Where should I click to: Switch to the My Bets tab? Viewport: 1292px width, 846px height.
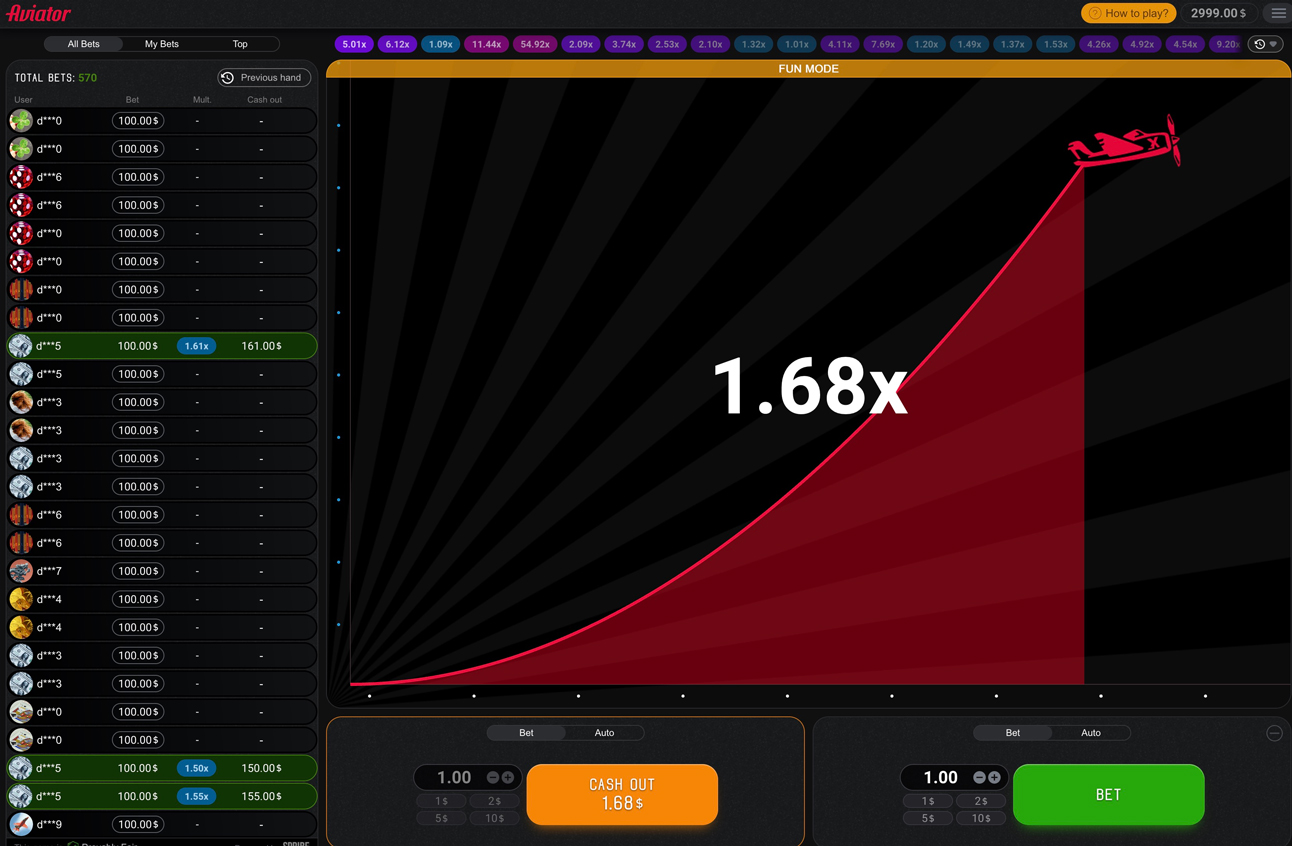(x=162, y=44)
